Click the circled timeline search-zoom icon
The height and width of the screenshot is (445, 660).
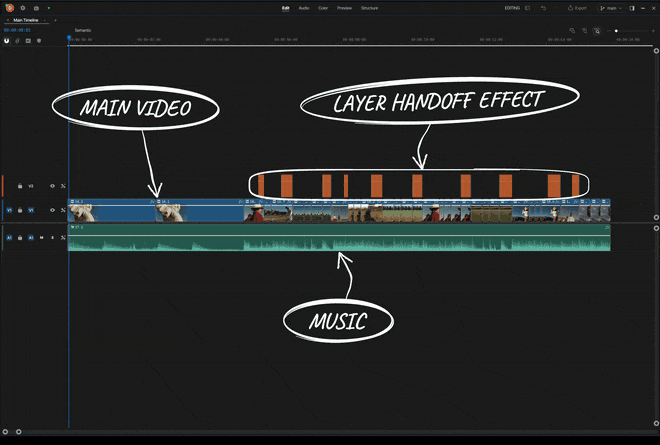tap(597, 31)
